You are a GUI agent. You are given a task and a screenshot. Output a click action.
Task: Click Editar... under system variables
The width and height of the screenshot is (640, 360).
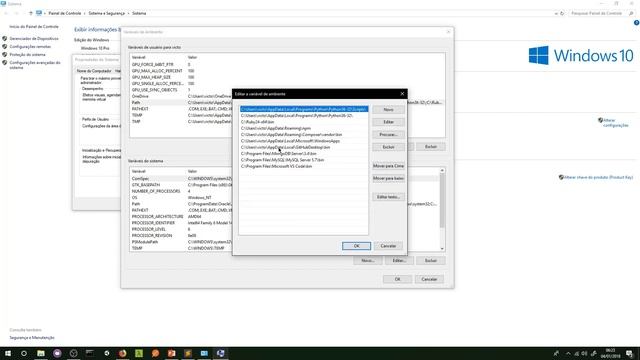point(399,260)
